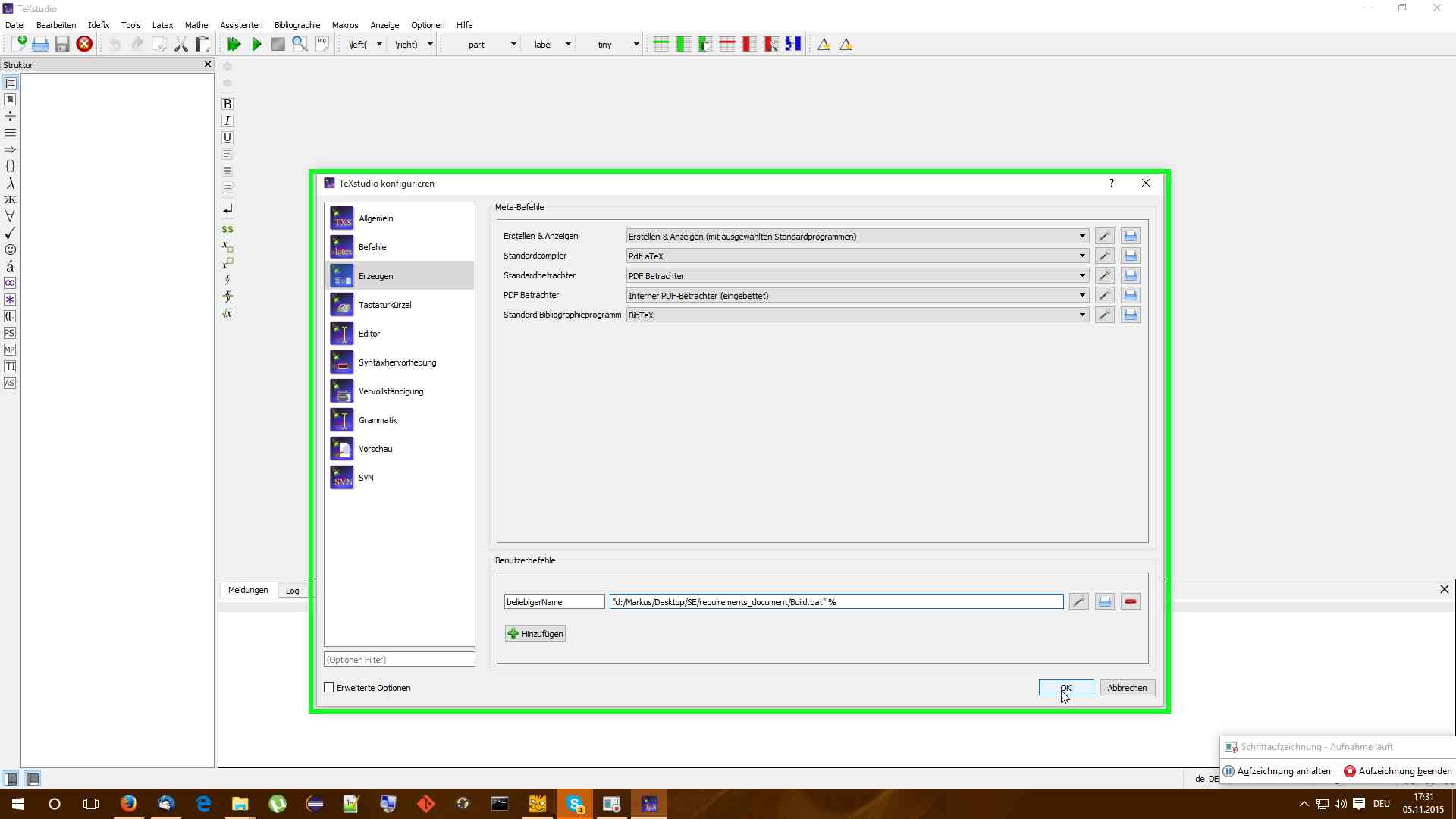Switch to the Log tab
Viewport: 1456px width, 819px height.
[292, 591]
